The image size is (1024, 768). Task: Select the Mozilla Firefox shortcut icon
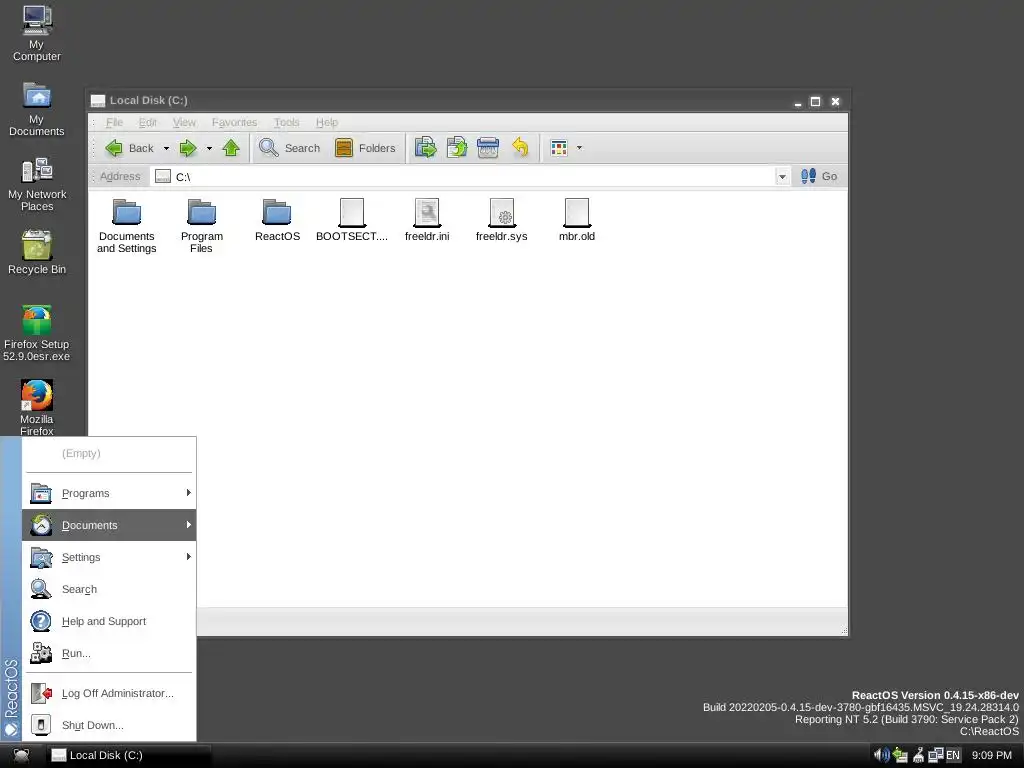pyautogui.click(x=37, y=408)
